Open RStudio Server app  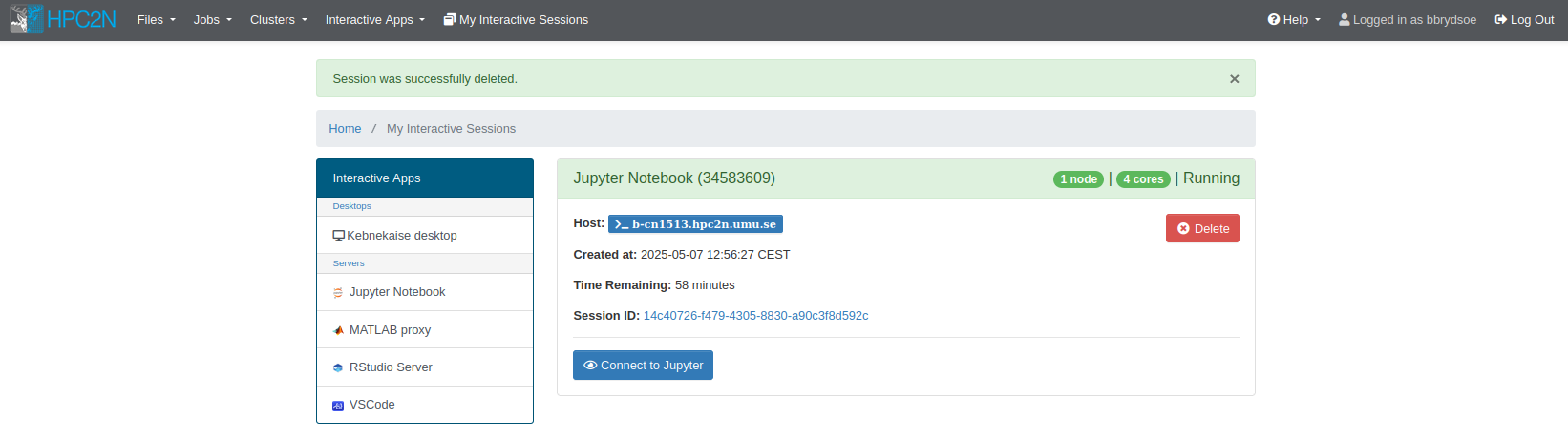425,367
